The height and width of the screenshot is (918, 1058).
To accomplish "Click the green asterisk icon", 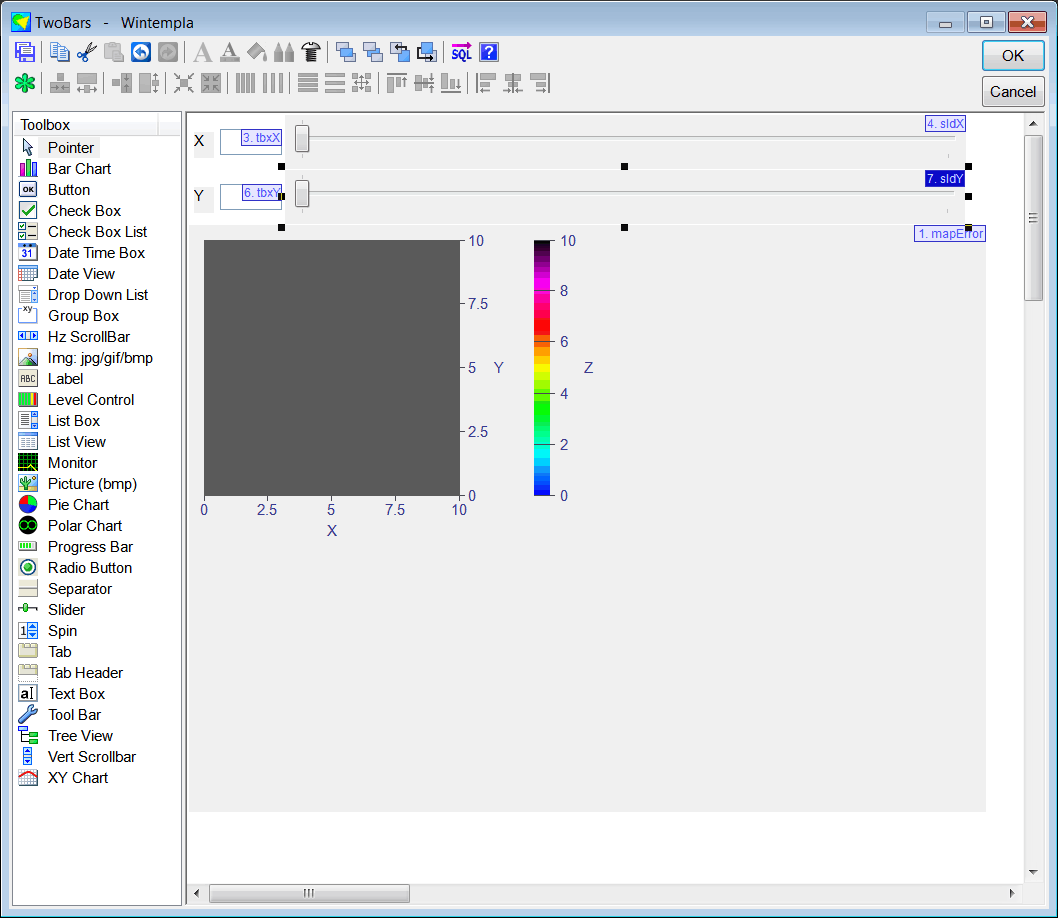I will (x=25, y=83).
